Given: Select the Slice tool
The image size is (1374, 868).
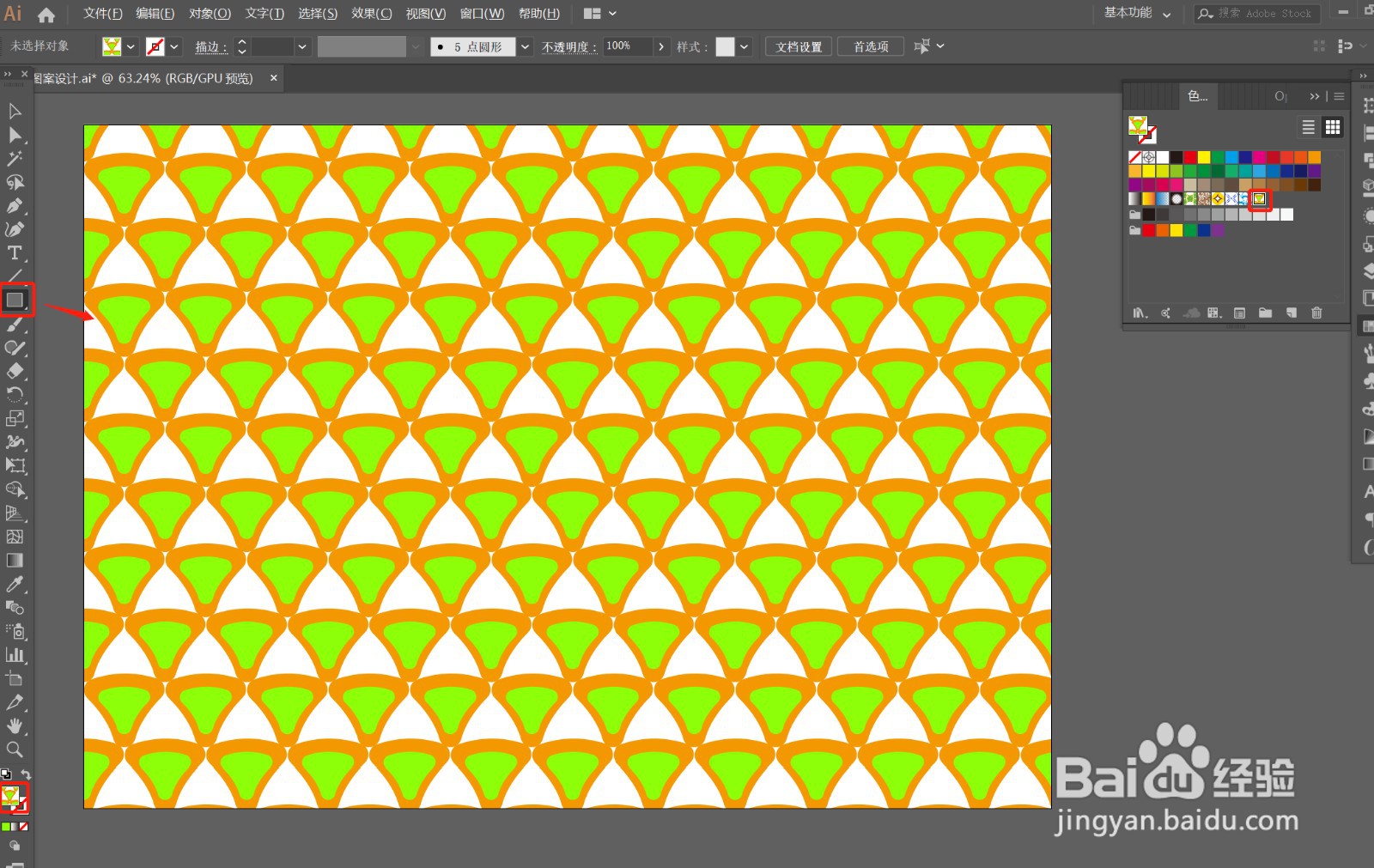Looking at the screenshot, I should pyautogui.click(x=15, y=702).
